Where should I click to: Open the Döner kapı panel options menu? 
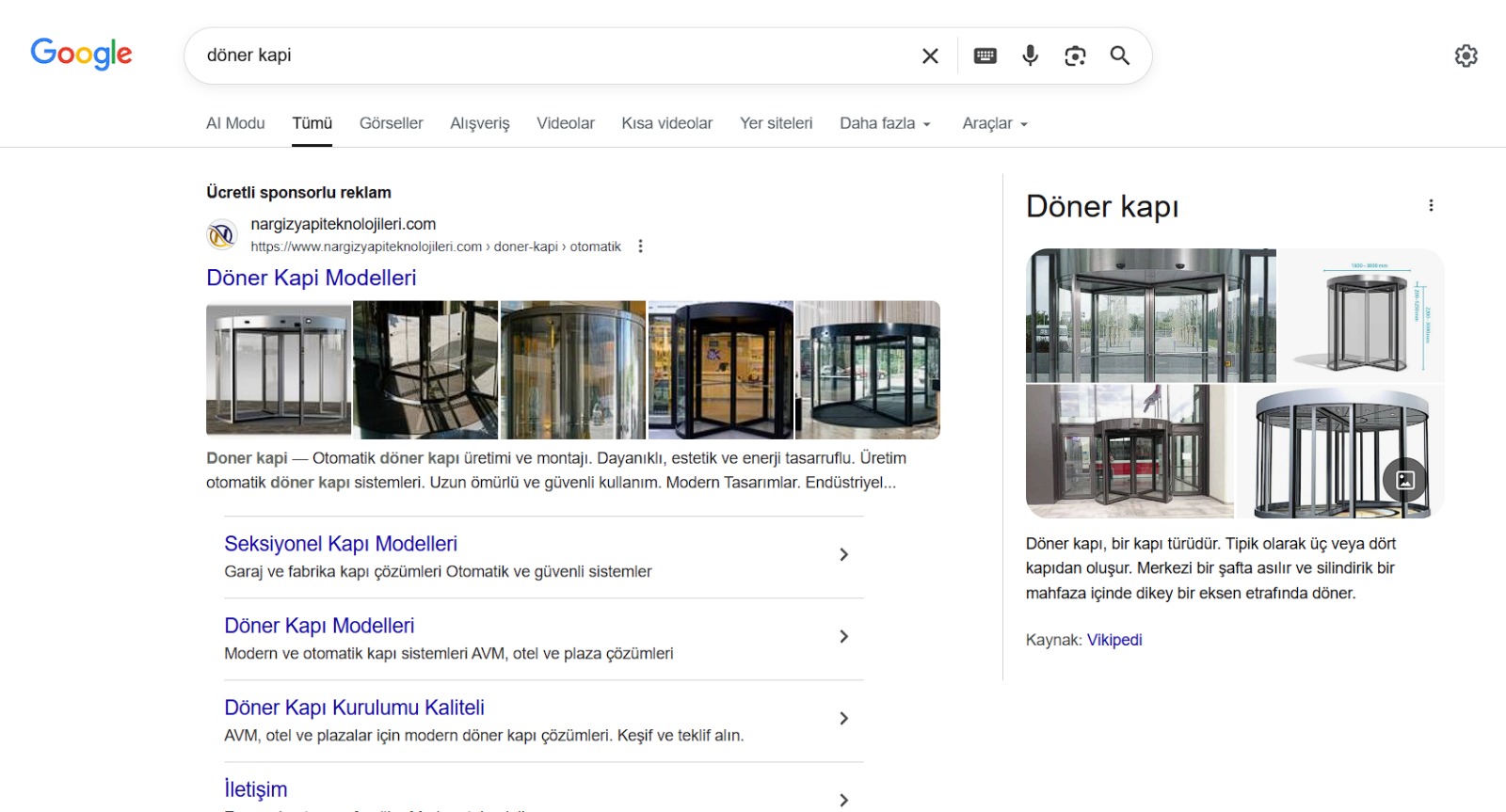pyautogui.click(x=1431, y=206)
